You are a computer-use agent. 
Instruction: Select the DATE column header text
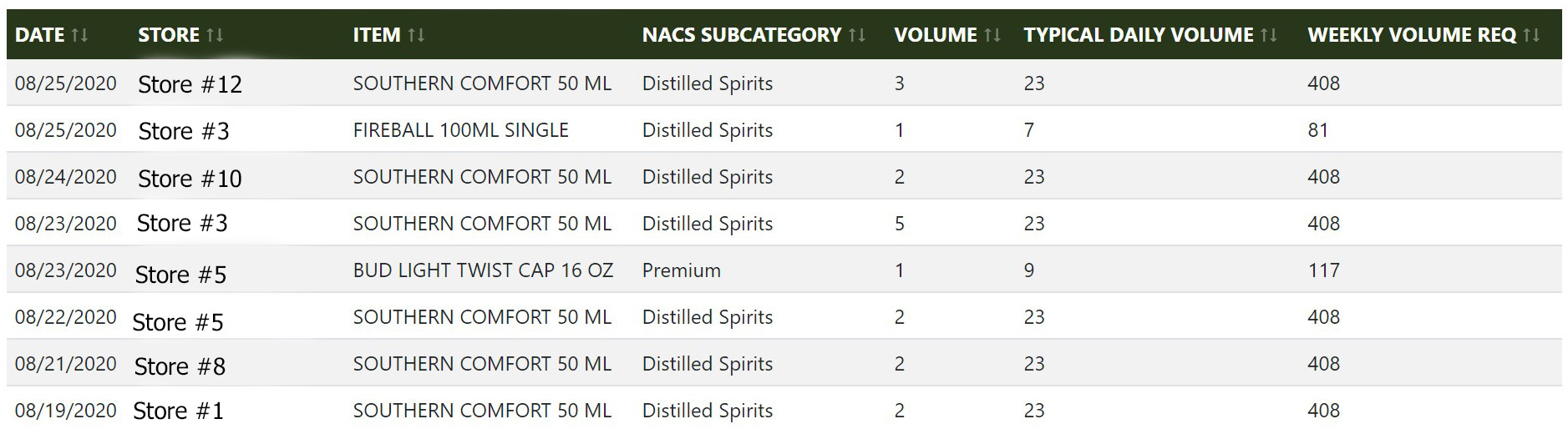click(39, 35)
